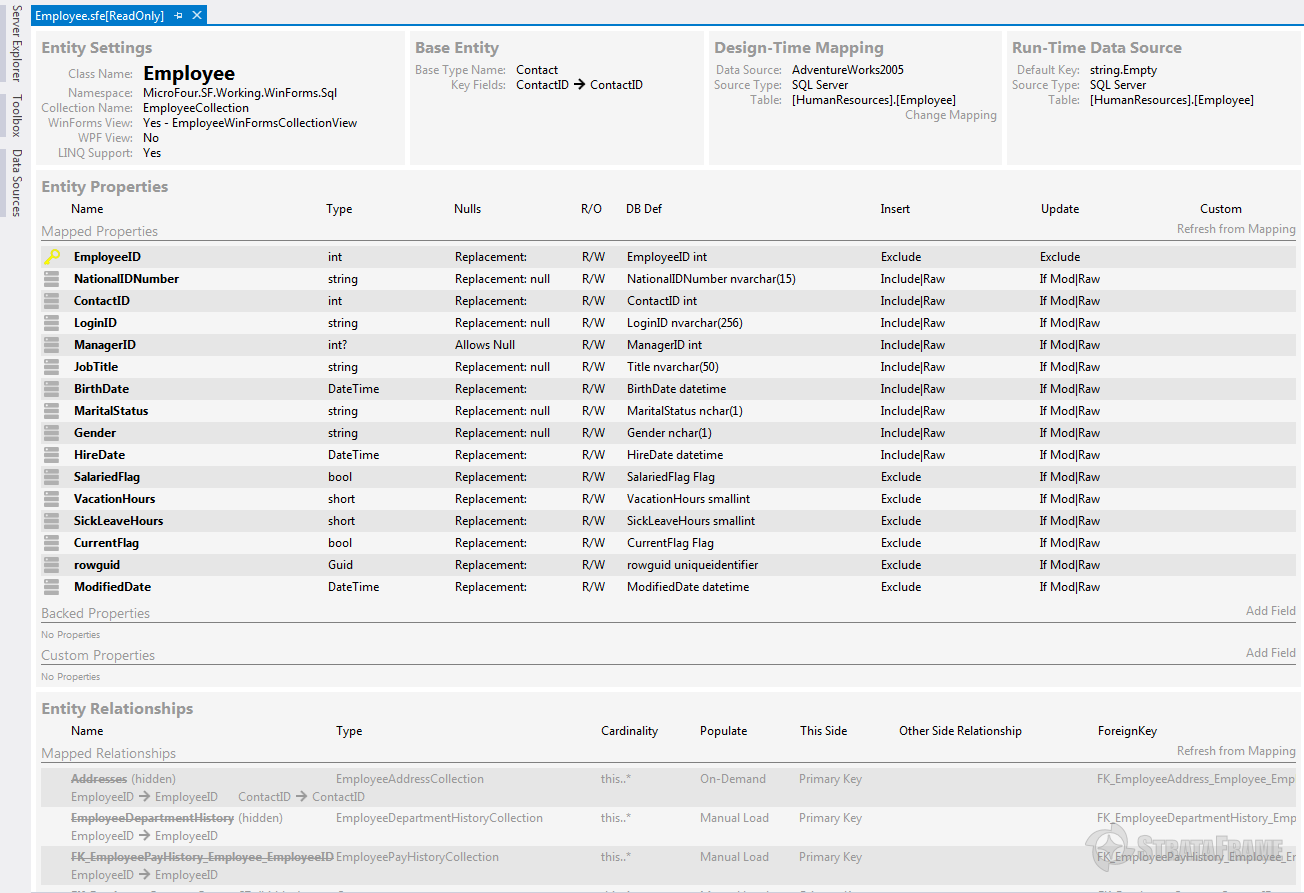Open the Server Explorer side tab

tap(16, 42)
